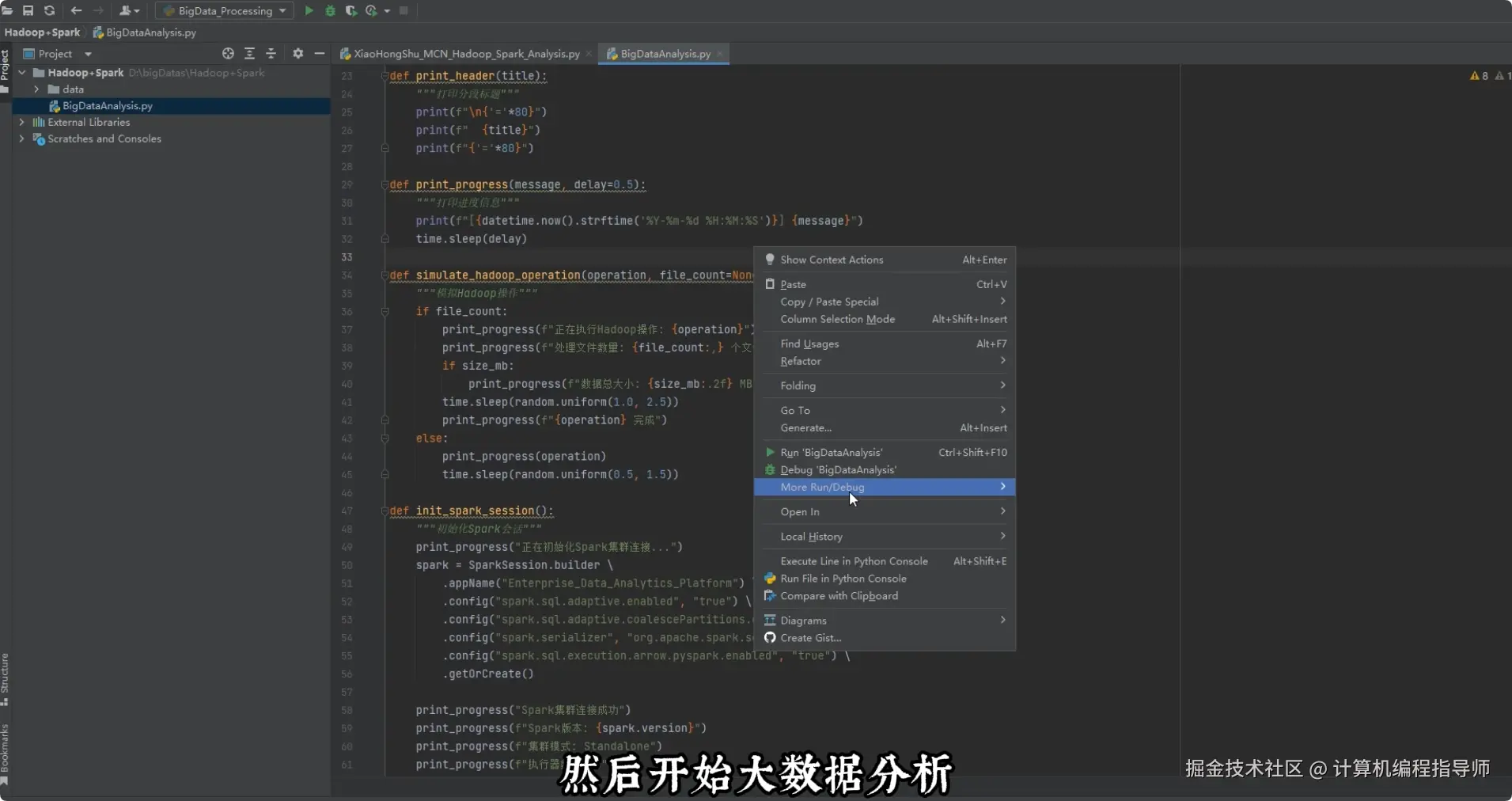This screenshot has height=801, width=1512.
Task: Toggle fold marker at init_spark_session definition
Action: point(385,511)
